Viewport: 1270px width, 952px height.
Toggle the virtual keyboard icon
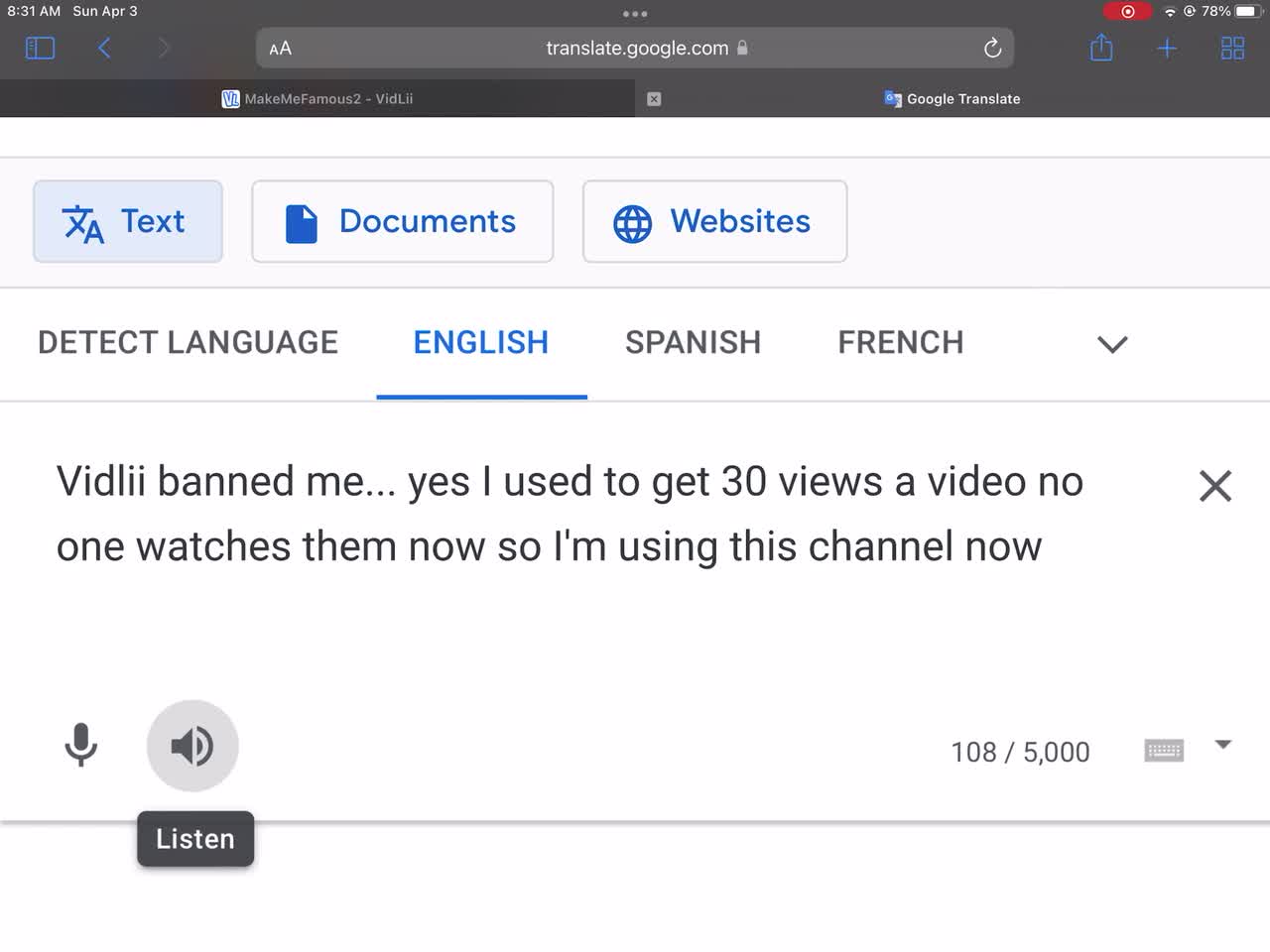1164,751
